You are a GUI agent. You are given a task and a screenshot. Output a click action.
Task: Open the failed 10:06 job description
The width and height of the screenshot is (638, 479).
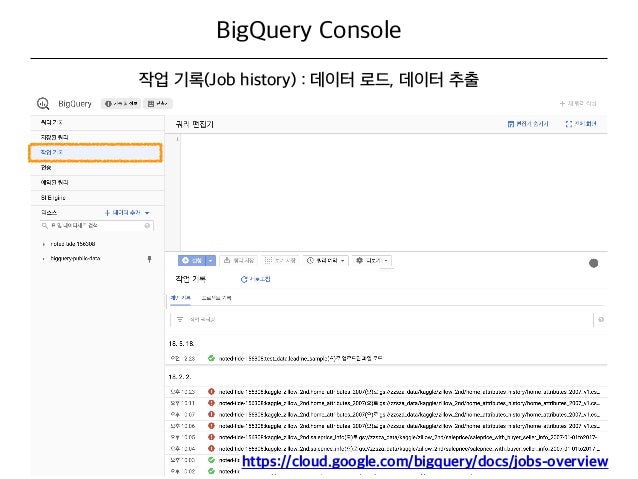[409, 426]
